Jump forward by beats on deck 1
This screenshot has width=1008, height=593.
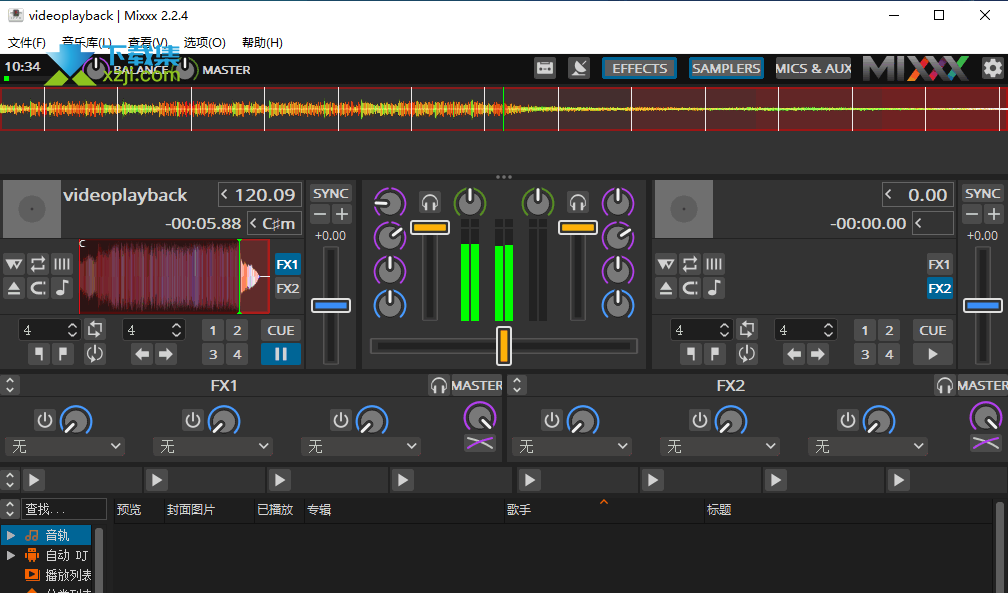click(166, 354)
